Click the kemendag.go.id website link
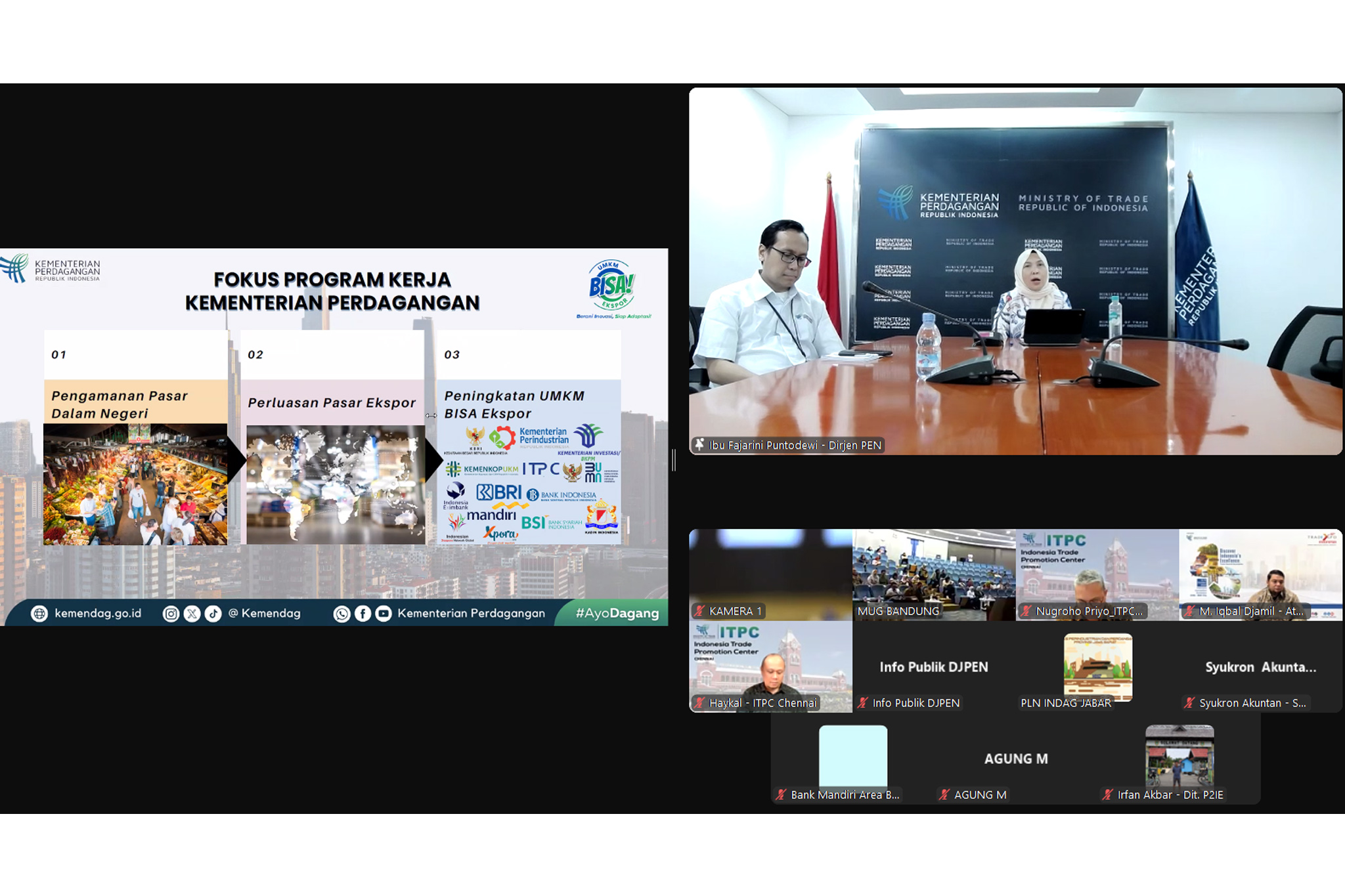Screen dimensions: 1345x896 click(x=98, y=614)
